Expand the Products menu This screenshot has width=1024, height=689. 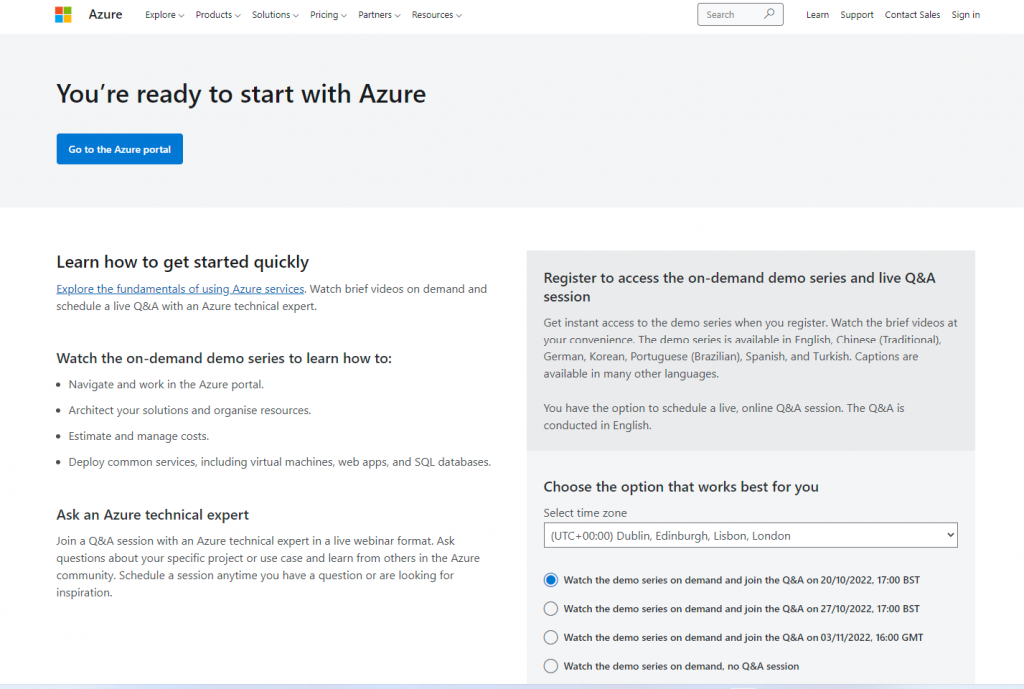[218, 15]
